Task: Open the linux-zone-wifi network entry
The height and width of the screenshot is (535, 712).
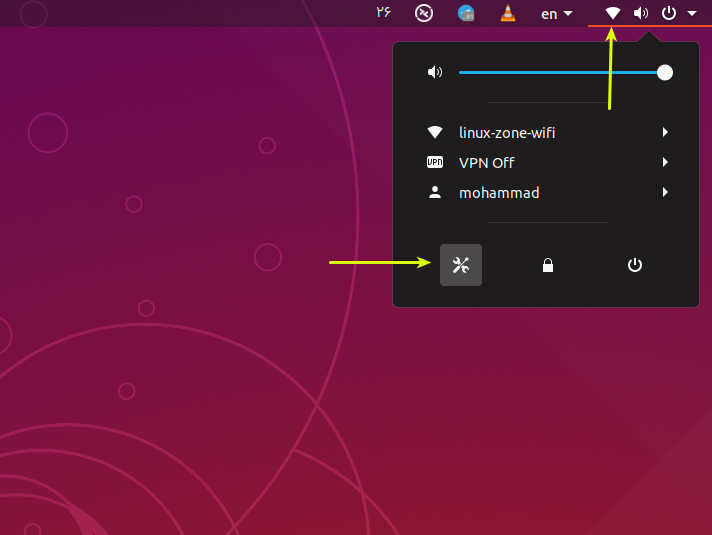Action: click(546, 133)
